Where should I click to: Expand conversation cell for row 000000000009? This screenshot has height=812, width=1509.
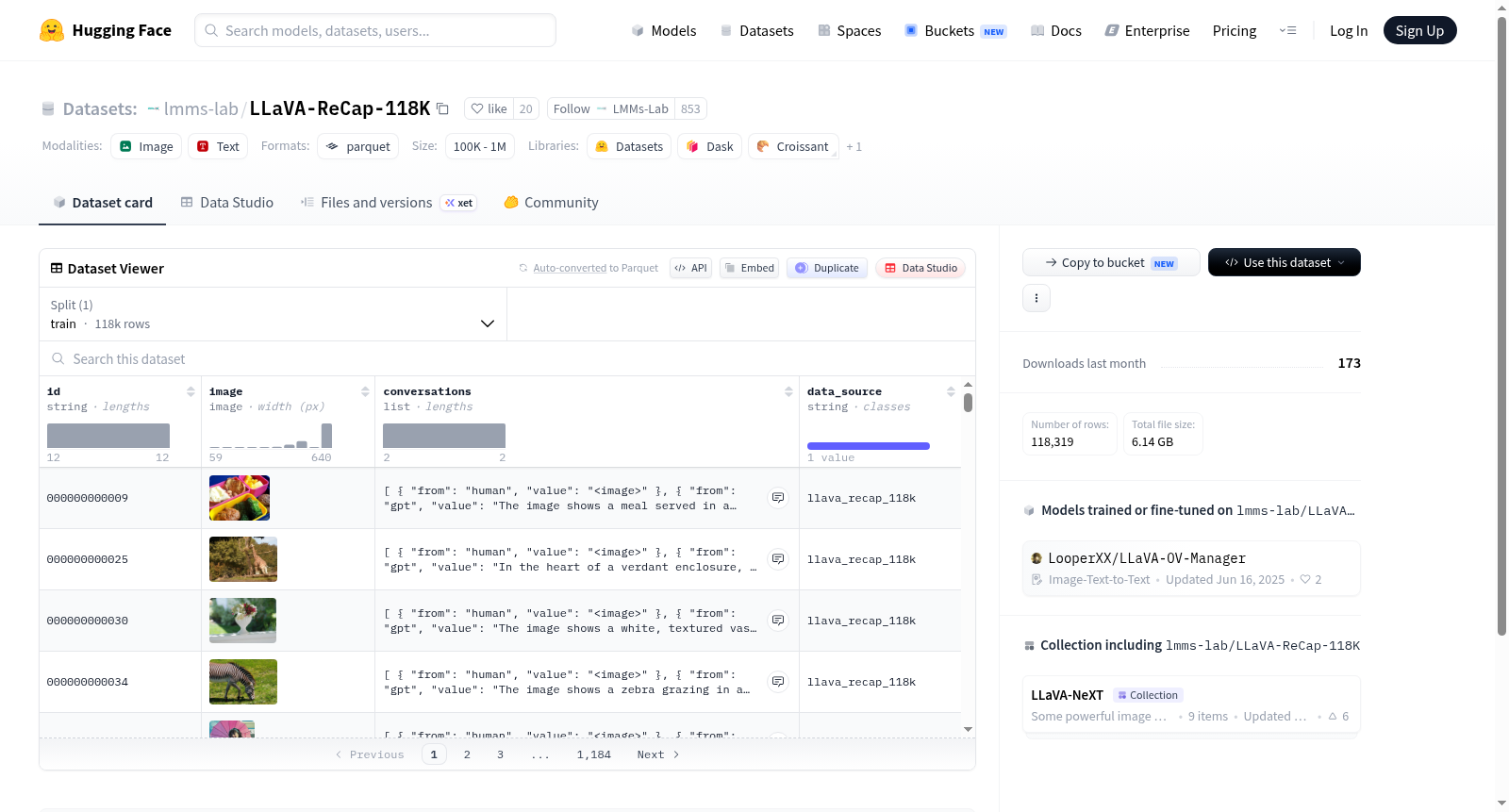point(778,498)
